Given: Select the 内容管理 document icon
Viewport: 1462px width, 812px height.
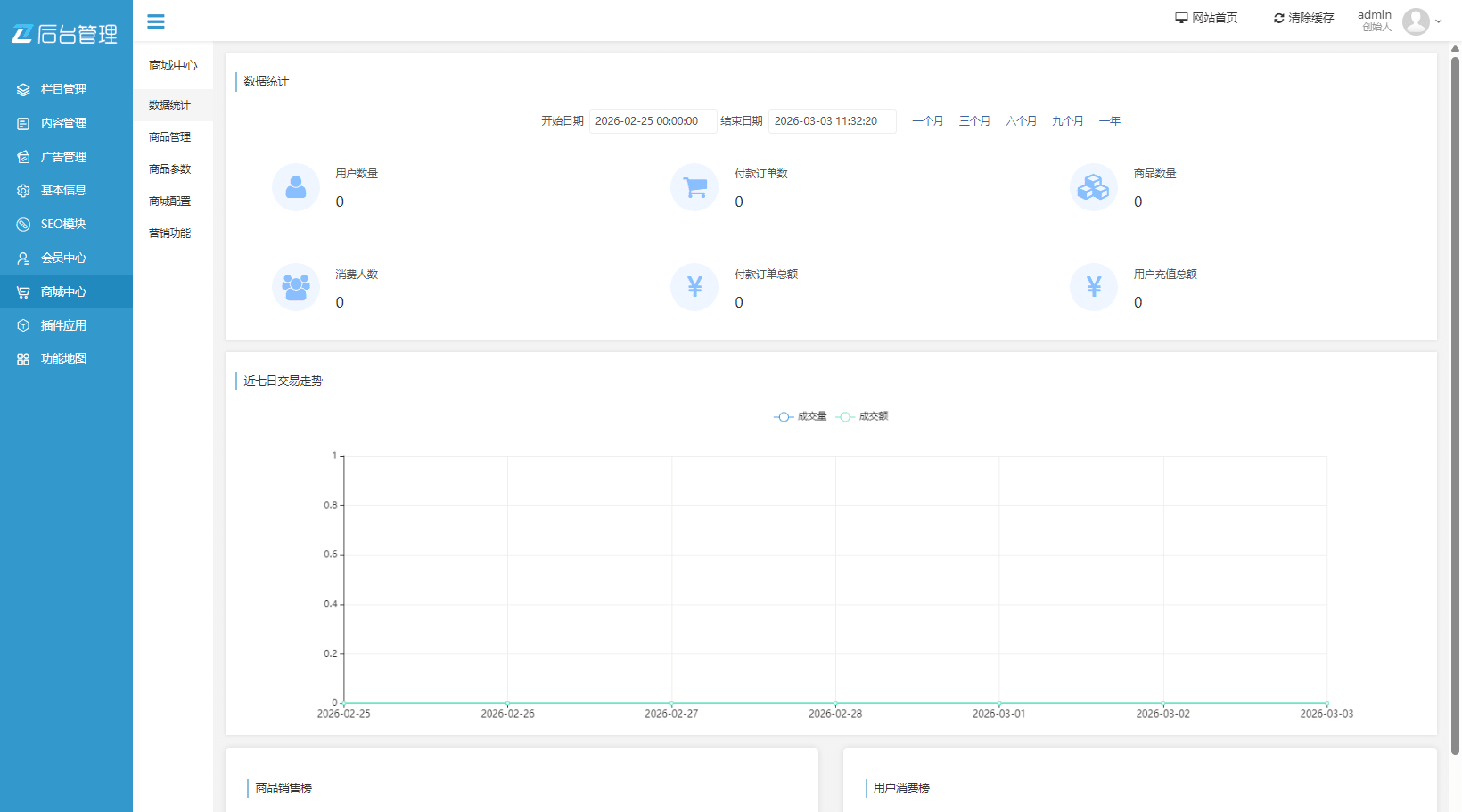Looking at the screenshot, I should coord(22,123).
